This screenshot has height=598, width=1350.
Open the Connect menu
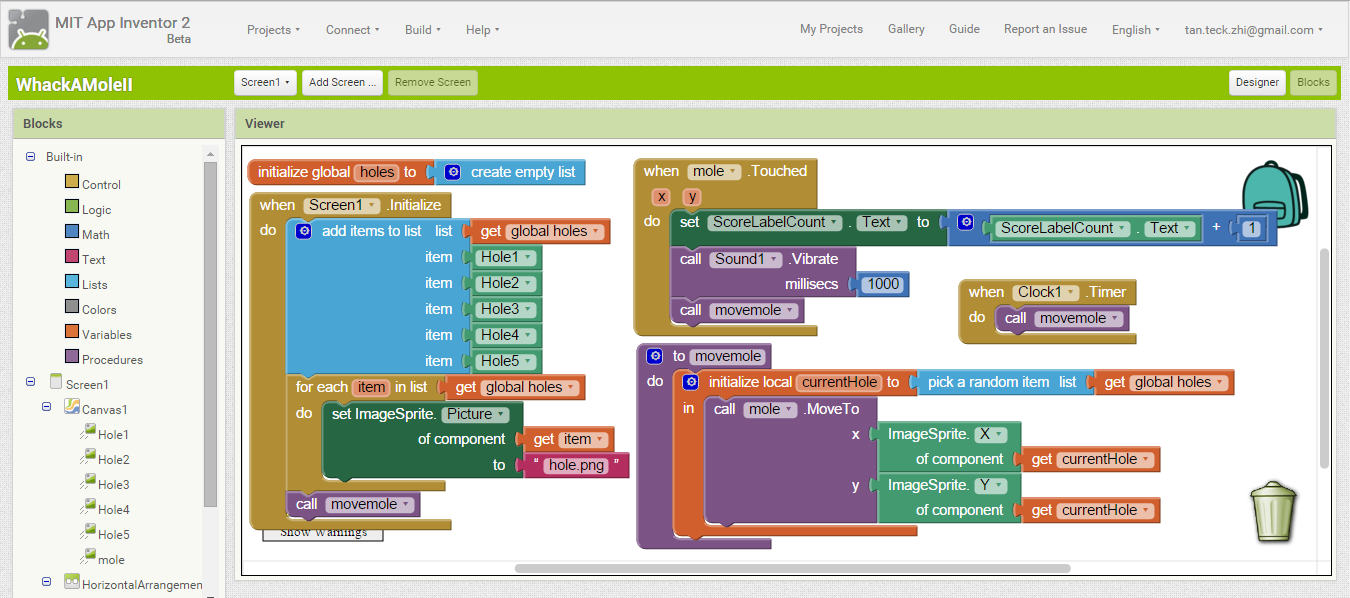coord(352,30)
